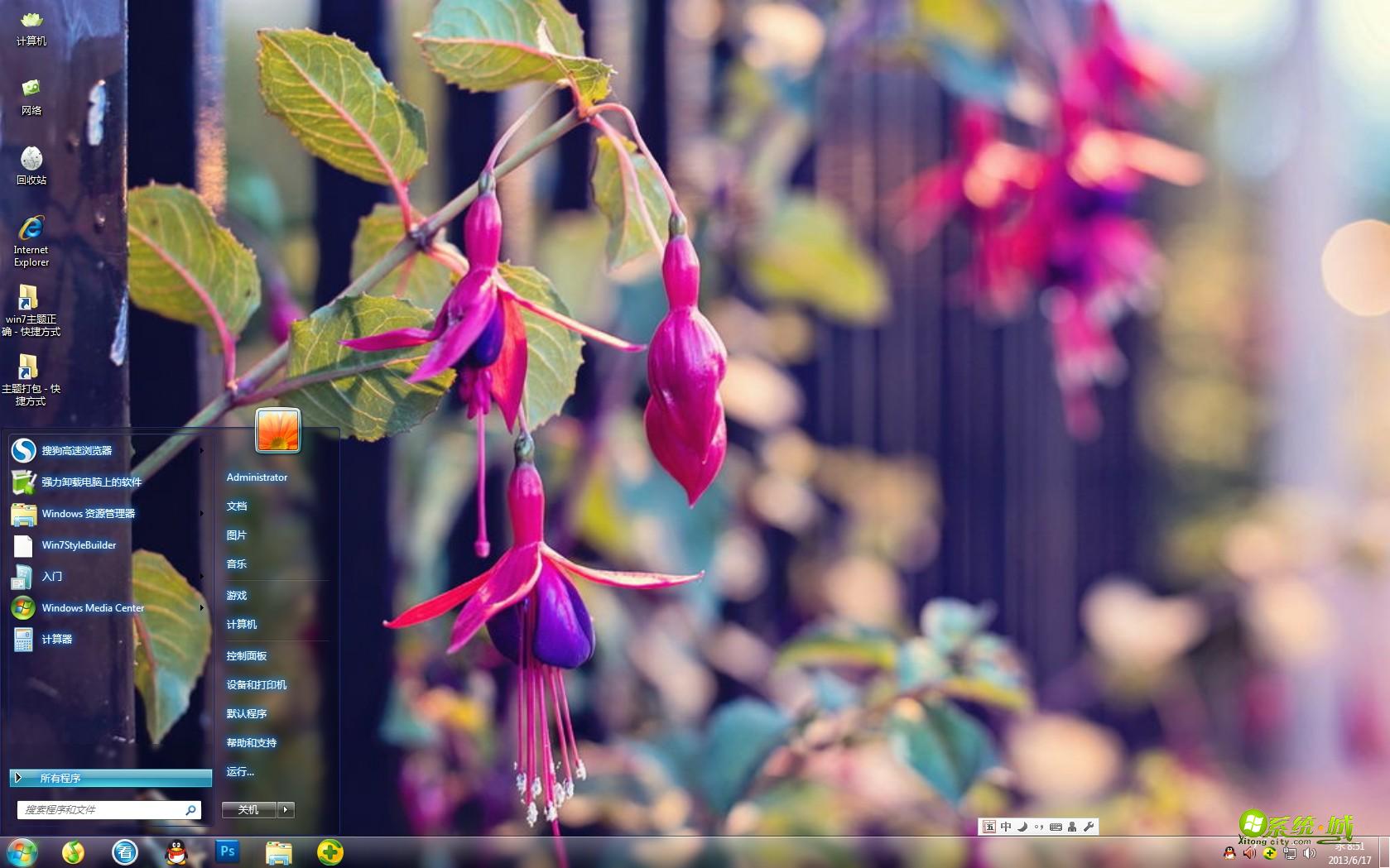This screenshot has width=1390, height=868.
Task: Select the 计算机 desktop icon
Action: tap(31, 27)
